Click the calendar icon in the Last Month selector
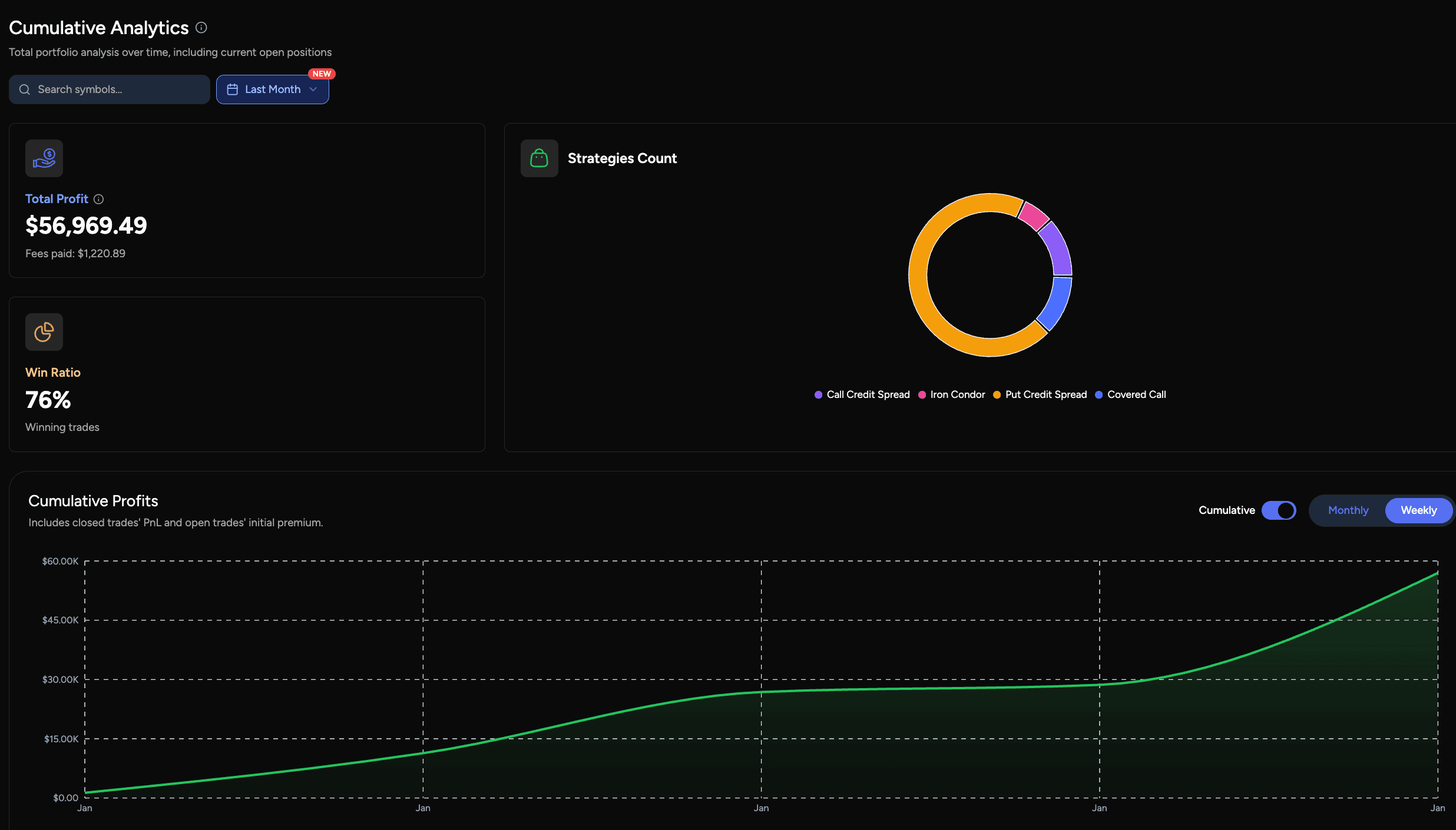The image size is (1456, 830). (233, 89)
